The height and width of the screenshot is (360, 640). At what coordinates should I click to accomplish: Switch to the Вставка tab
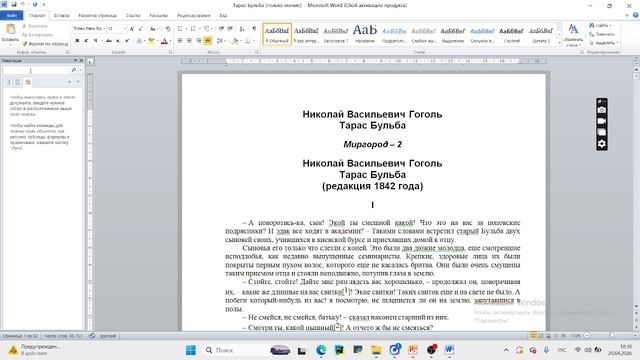(x=62, y=16)
